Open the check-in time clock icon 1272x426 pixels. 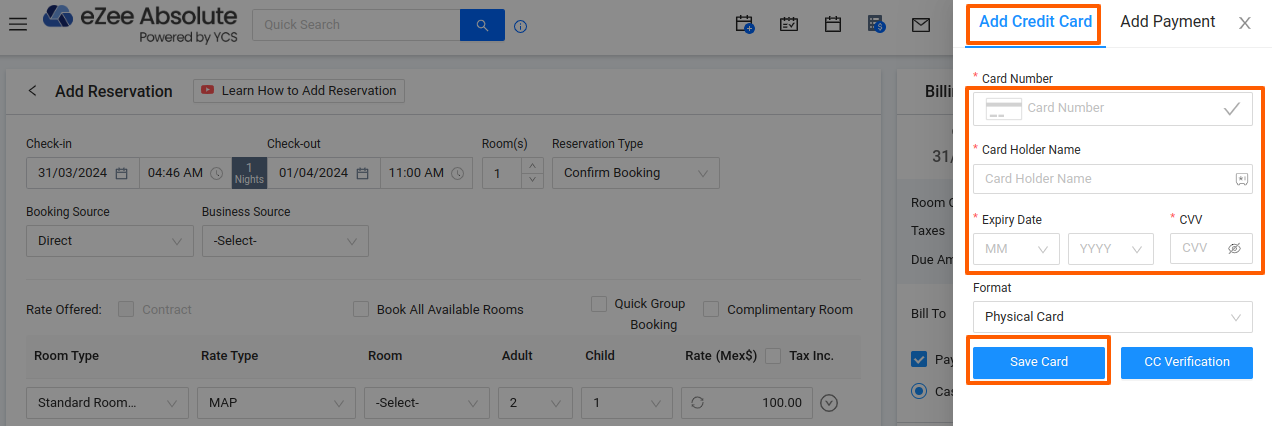click(x=216, y=173)
